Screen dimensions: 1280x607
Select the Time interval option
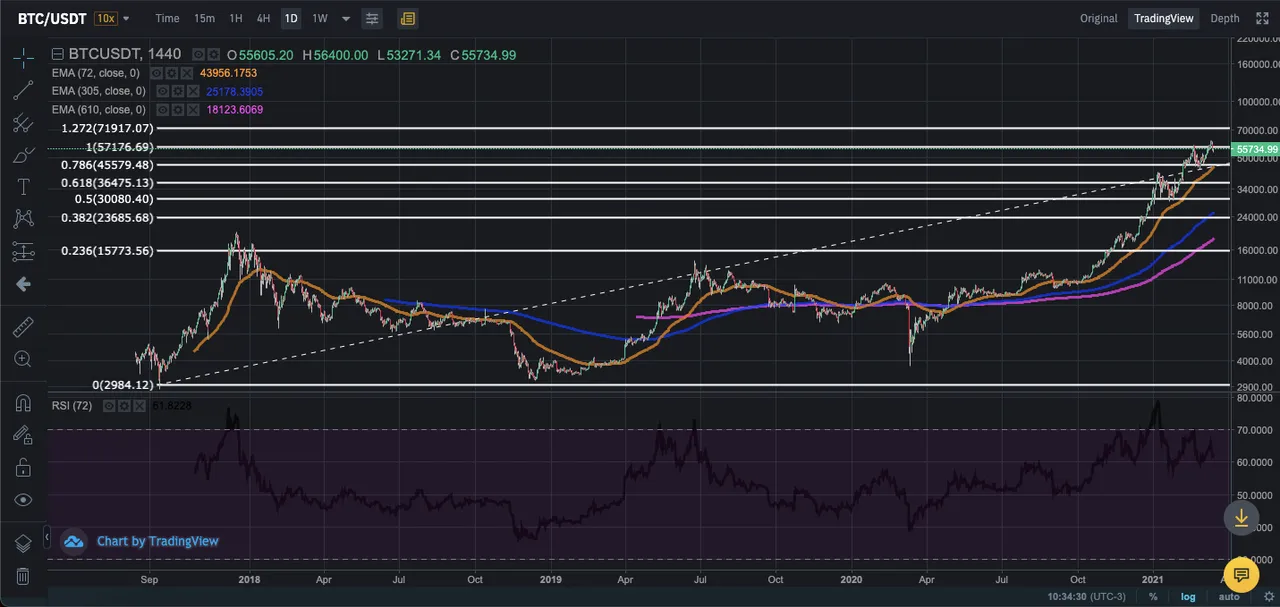coord(168,18)
